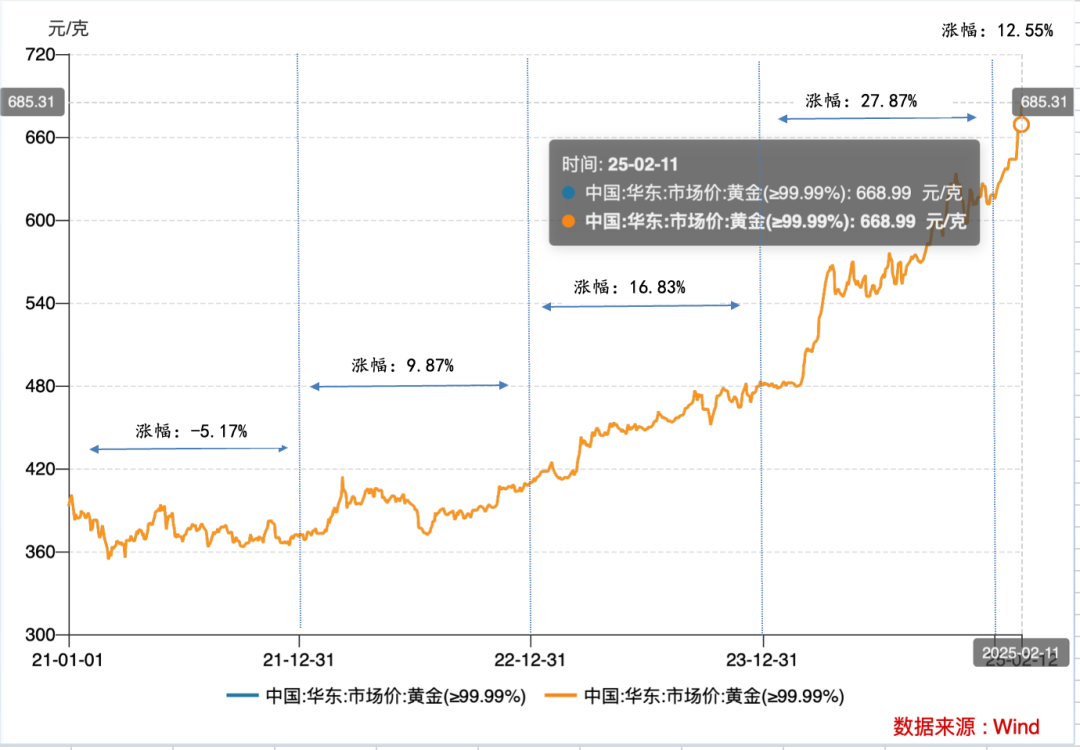This screenshot has height=750, width=1080.
Task: Select the 23-12-31 x-axis date label
Action: [762, 660]
